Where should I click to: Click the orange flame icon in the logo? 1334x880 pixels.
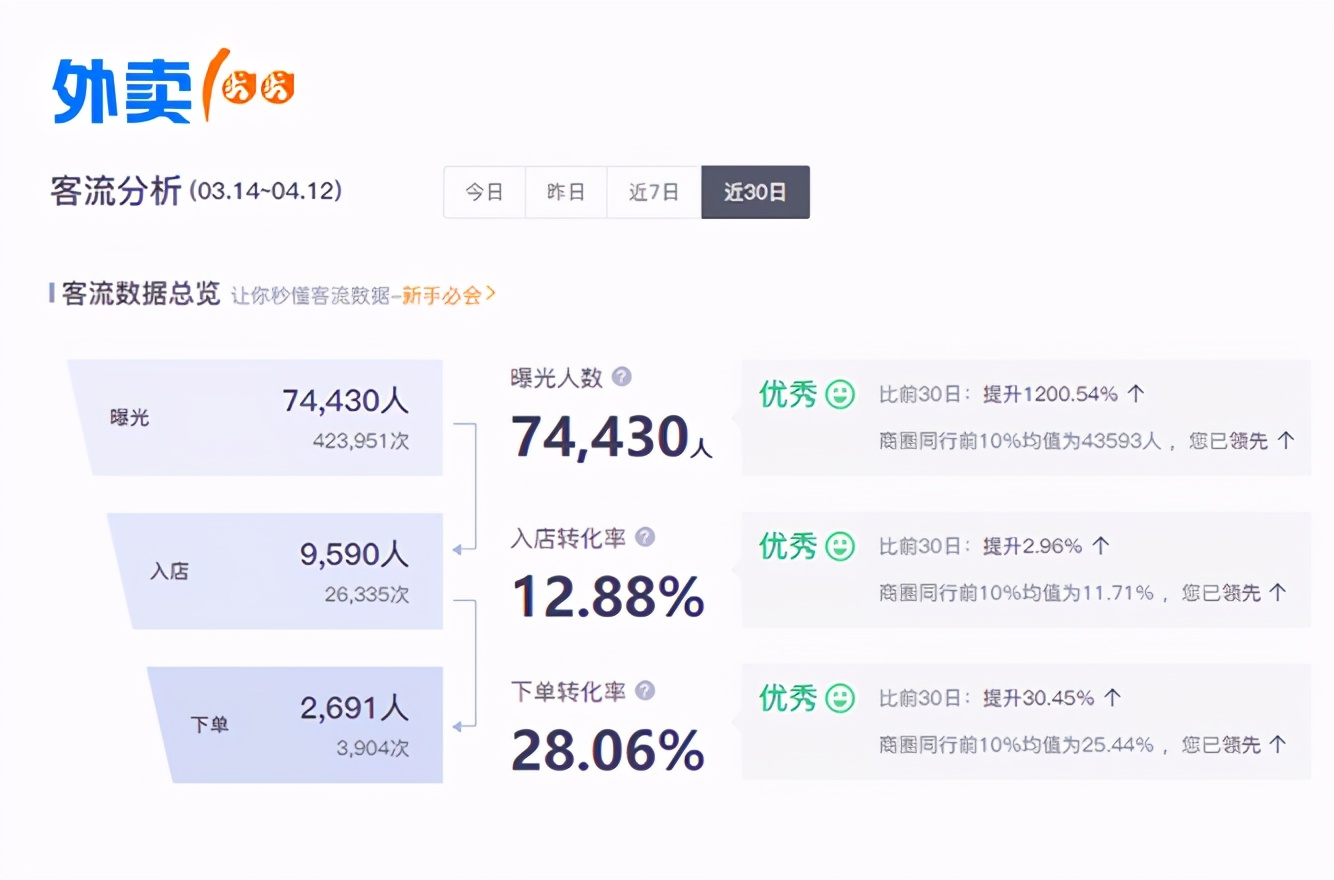tap(218, 85)
